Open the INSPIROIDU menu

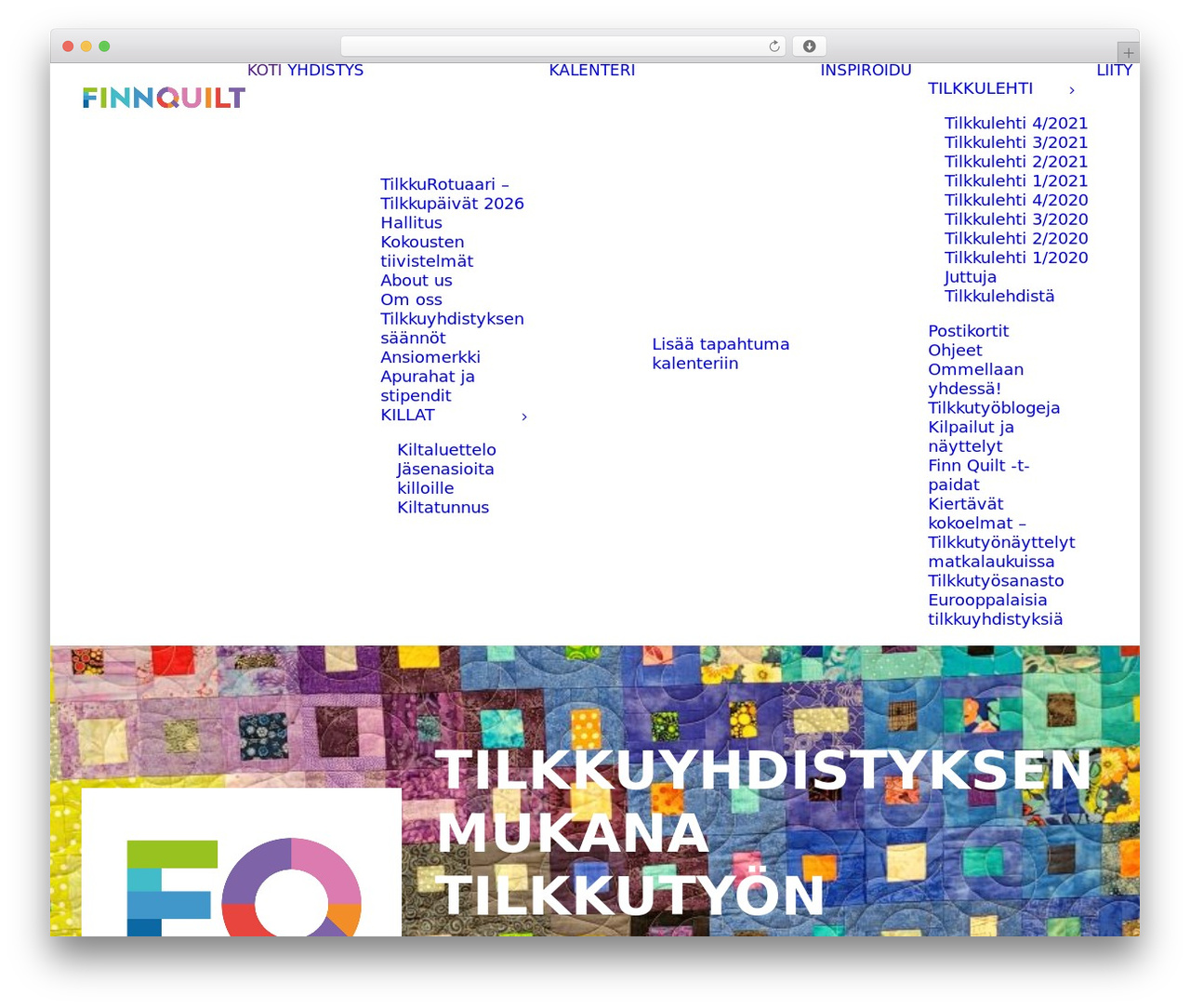tap(866, 70)
